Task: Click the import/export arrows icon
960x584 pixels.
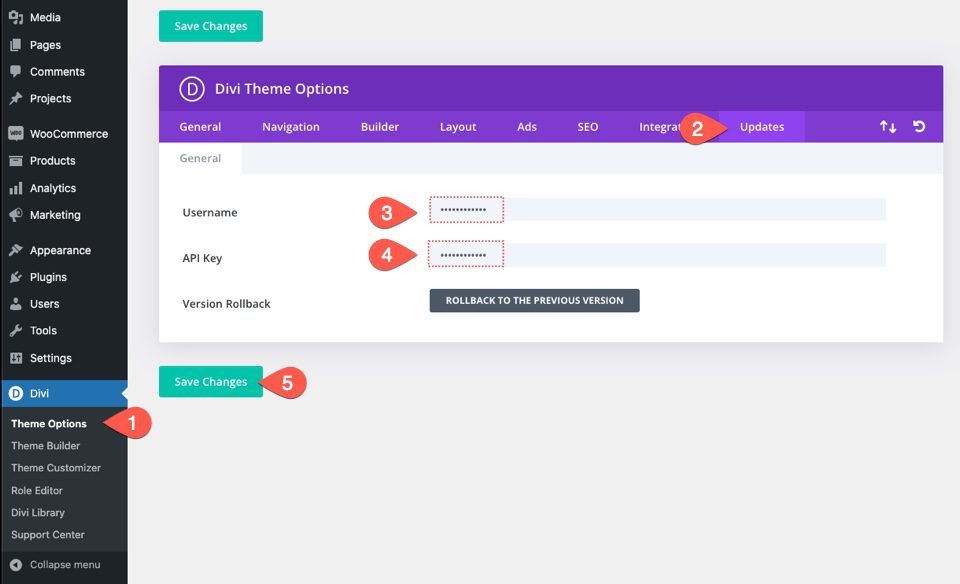Action: (887, 127)
